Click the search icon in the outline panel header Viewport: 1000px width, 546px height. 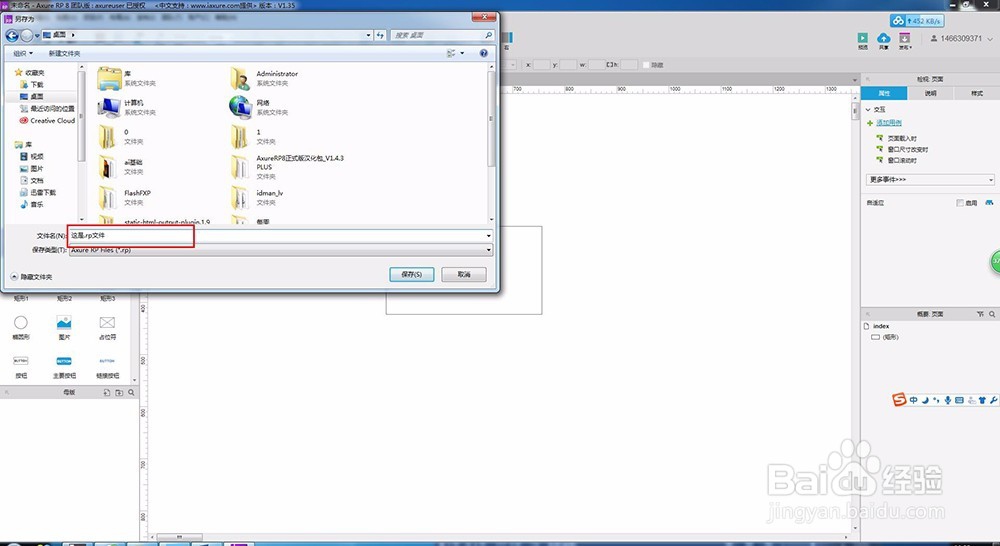click(x=992, y=314)
